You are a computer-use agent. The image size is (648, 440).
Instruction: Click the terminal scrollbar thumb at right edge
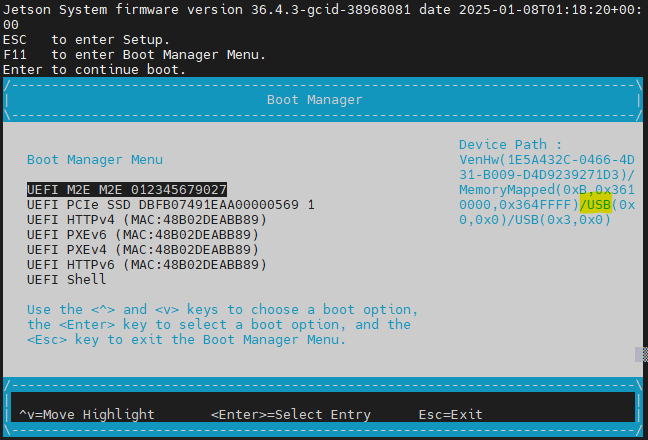click(x=641, y=354)
